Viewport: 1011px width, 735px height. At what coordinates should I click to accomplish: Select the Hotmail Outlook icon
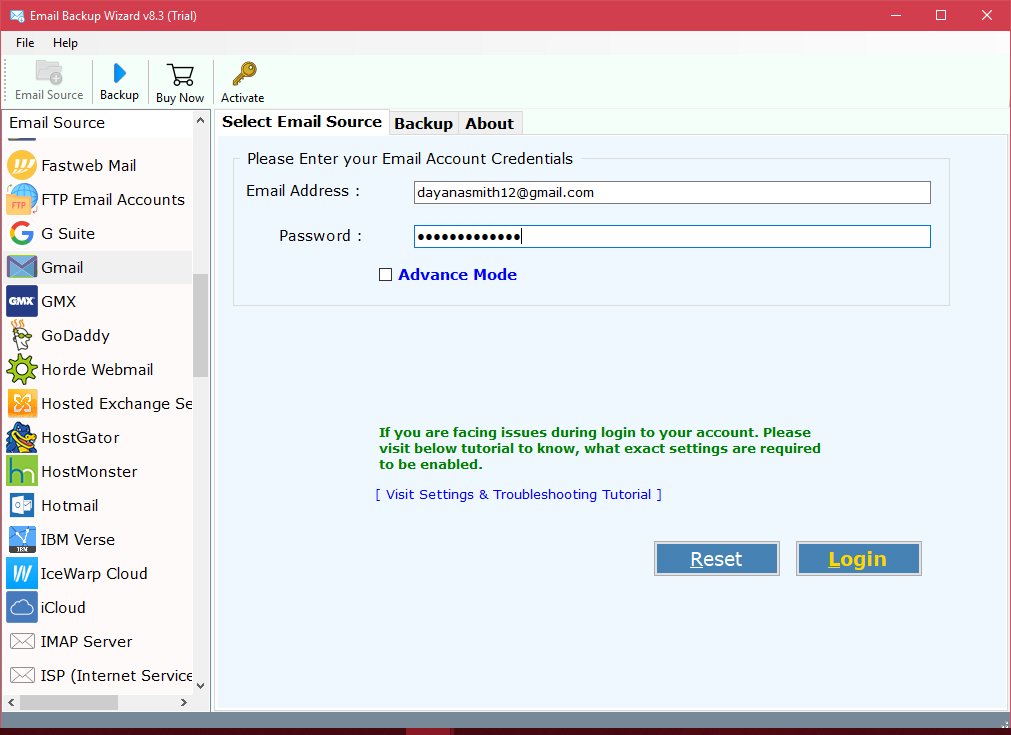[x=22, y=505]
